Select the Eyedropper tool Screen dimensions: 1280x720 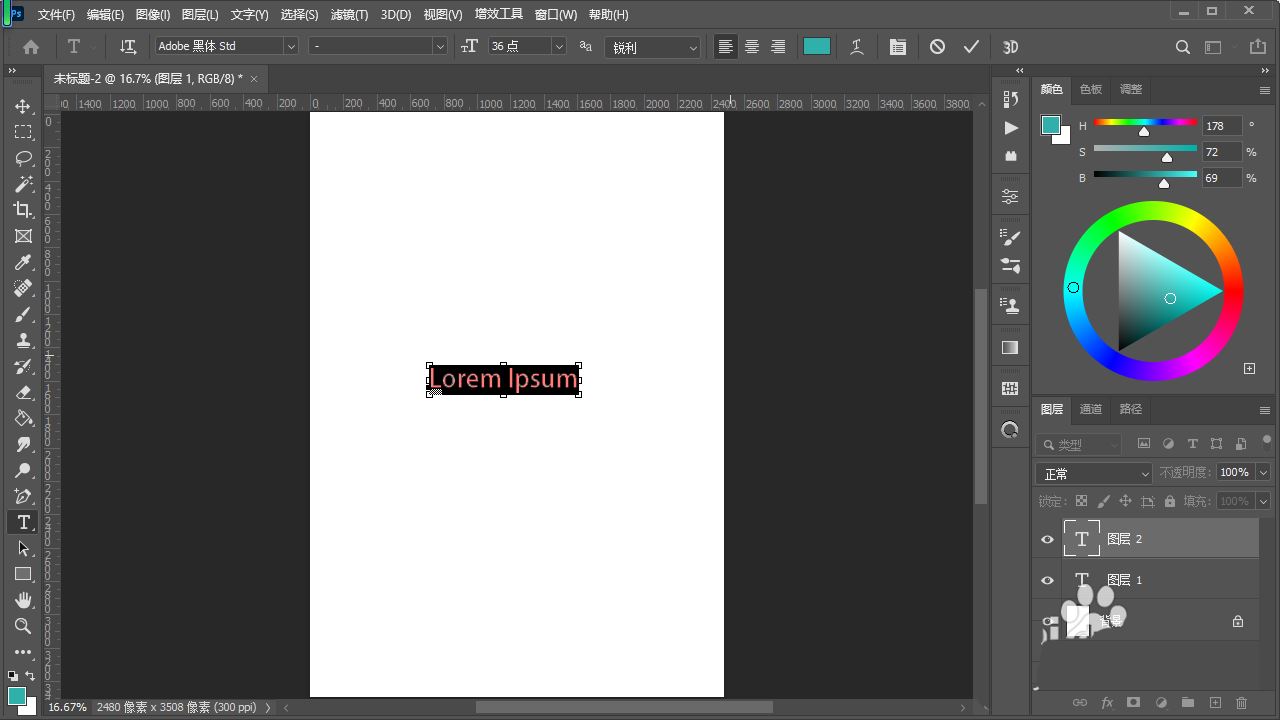(23, 262)
